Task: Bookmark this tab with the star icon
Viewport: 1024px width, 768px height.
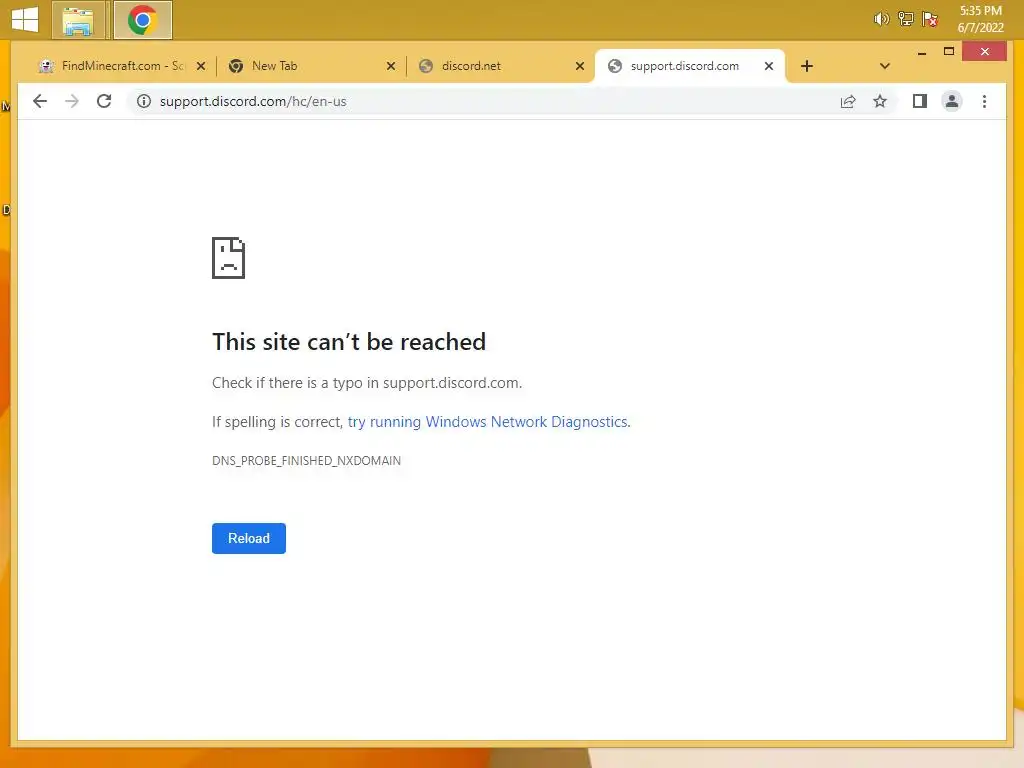Action: coord(880,101)
